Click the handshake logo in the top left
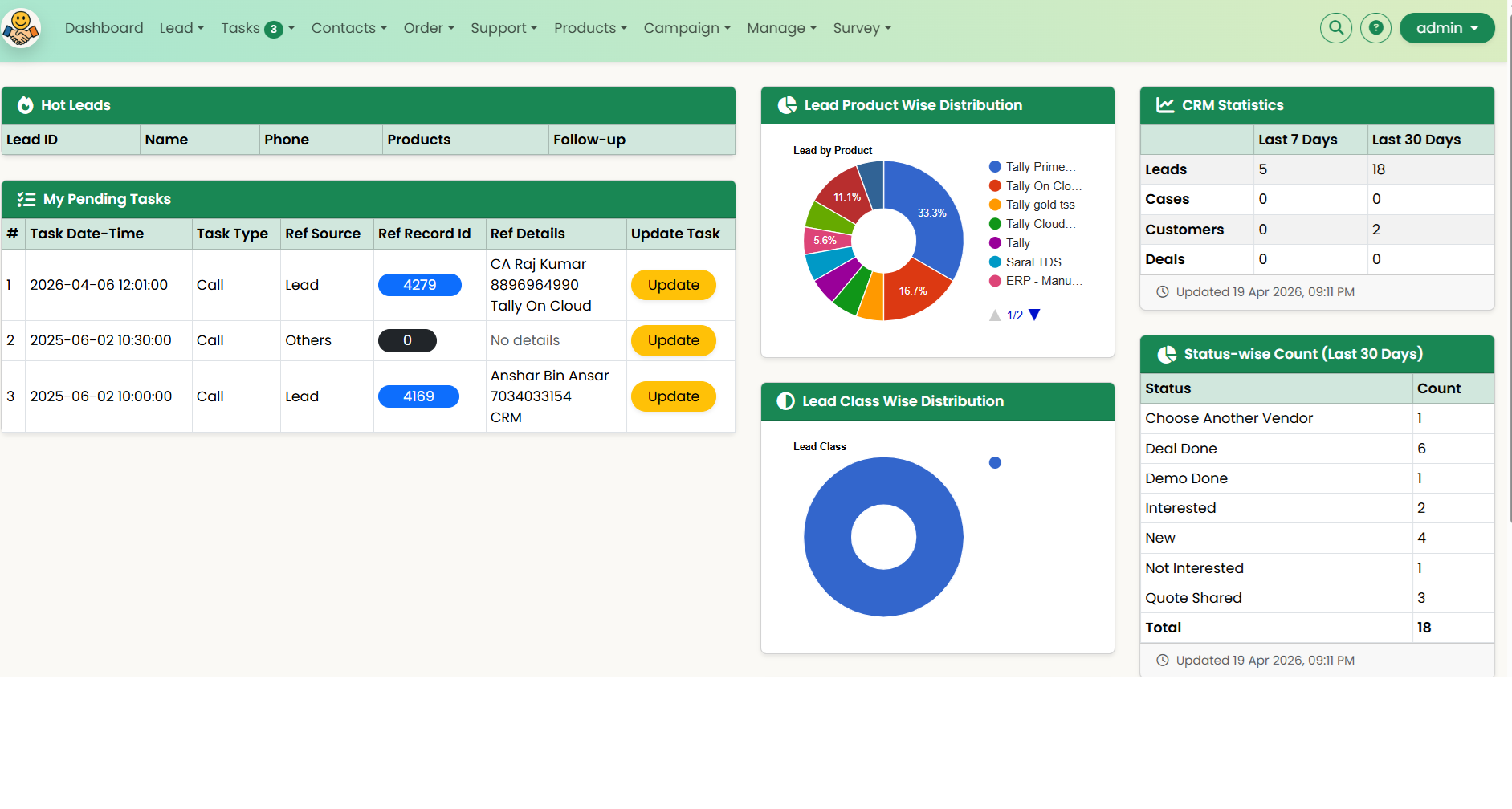1512x809 pixels. (x=22, y=27)
